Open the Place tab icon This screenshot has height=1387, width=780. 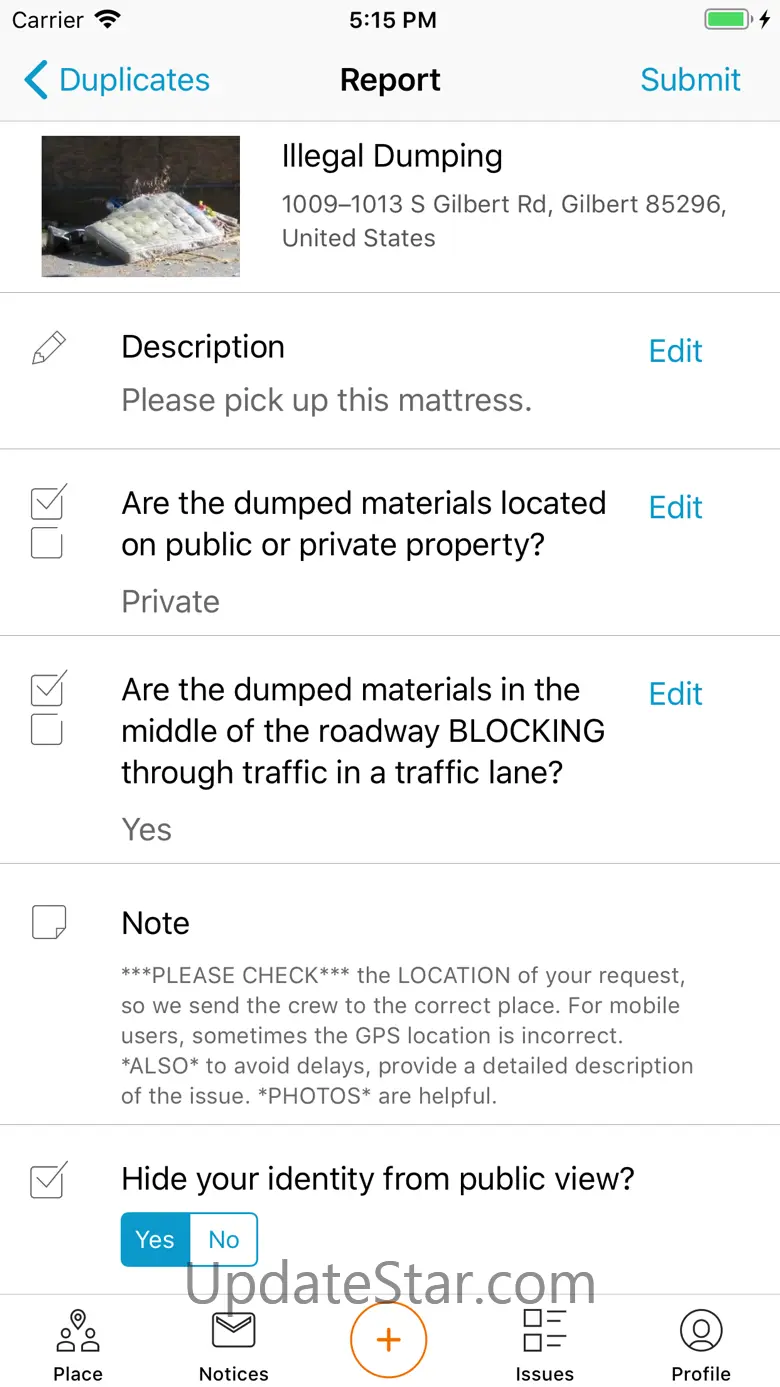78,1331
